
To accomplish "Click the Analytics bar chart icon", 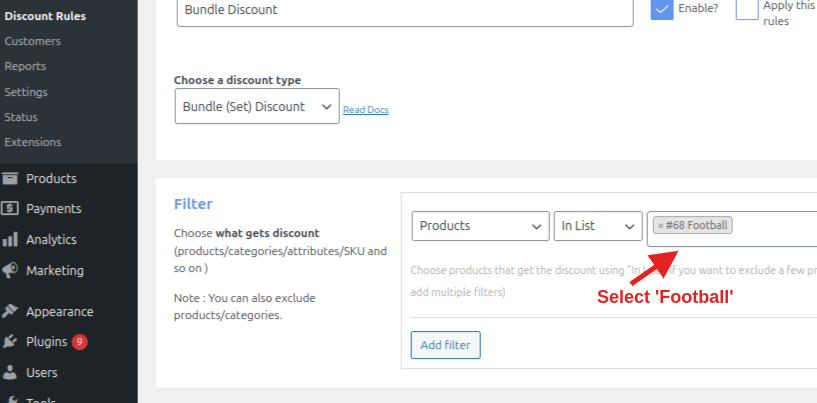I will 10,240.
